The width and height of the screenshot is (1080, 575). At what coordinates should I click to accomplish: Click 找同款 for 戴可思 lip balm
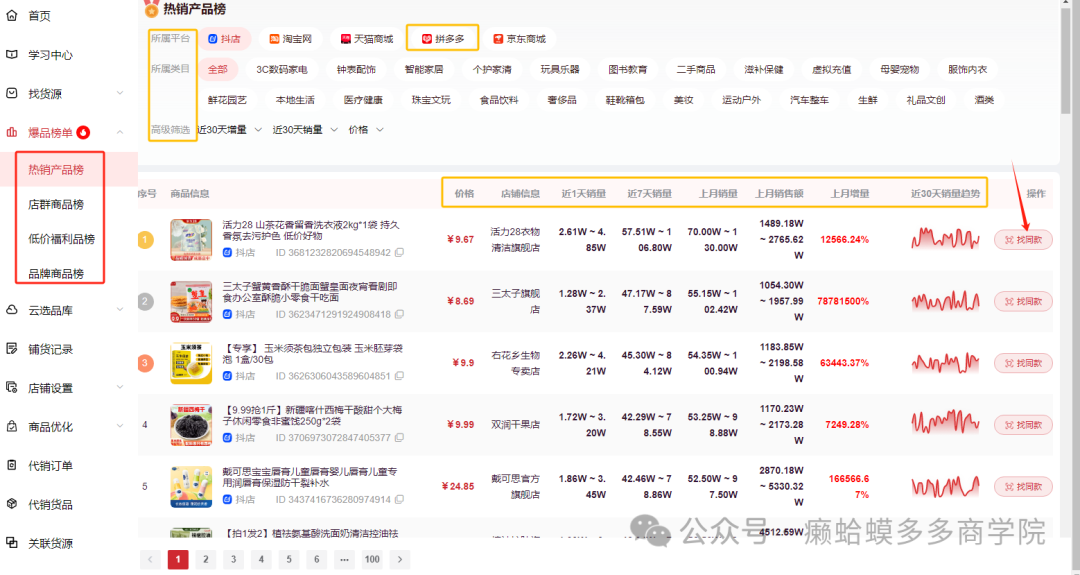click(x=1023, y=486)
